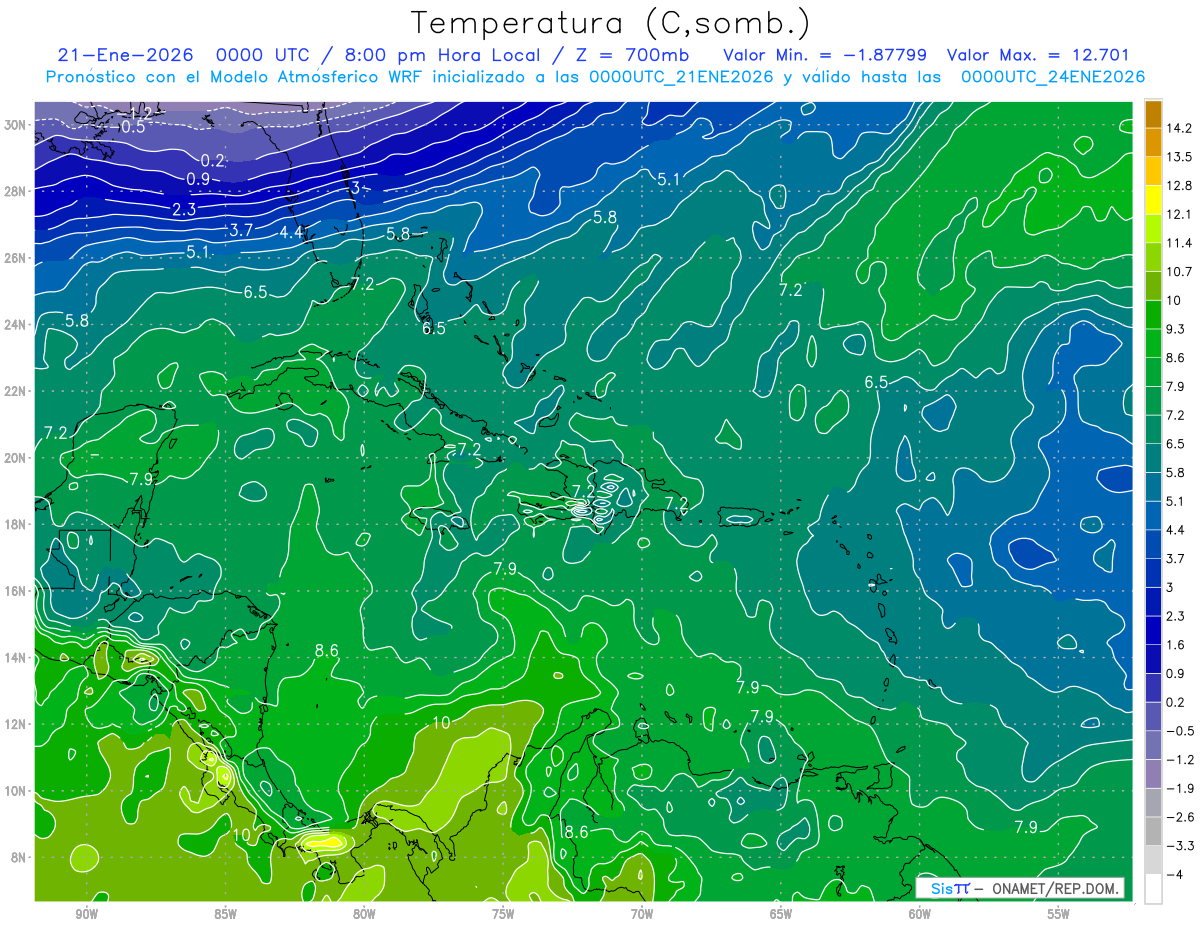Image resolution: width=1200 pixels, height=927 pixels.
Task: Pick the white swatch below -4
Action: (x=1153, y=889)
